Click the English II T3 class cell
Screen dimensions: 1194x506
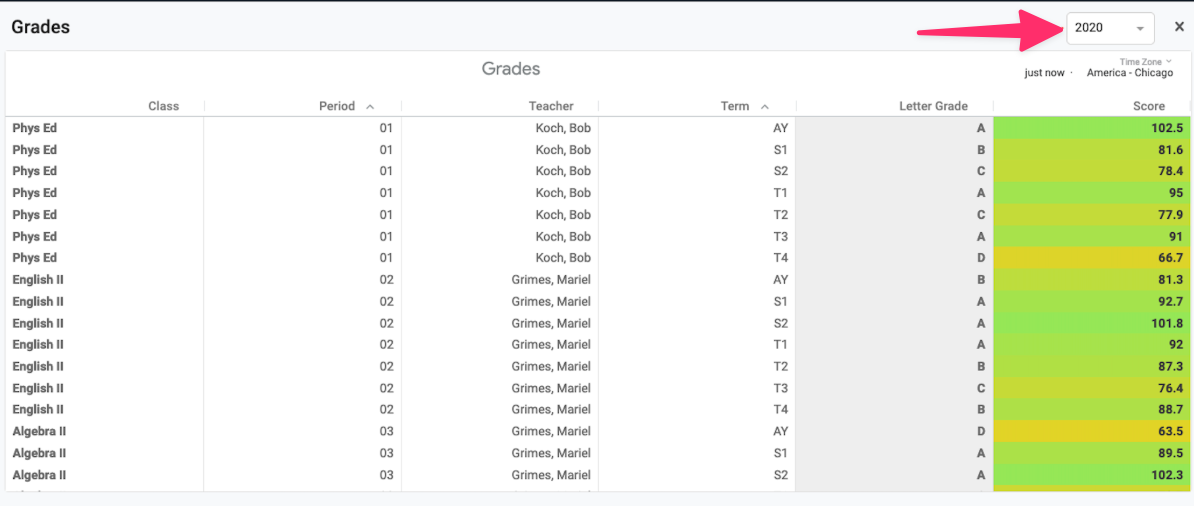pos(38,388)
